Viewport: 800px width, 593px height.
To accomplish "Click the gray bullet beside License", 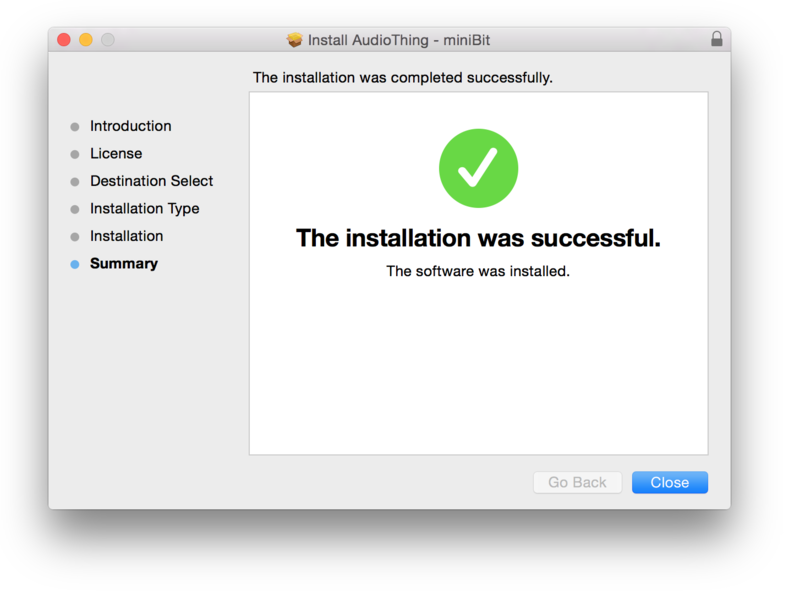I will tap(75, 155).
